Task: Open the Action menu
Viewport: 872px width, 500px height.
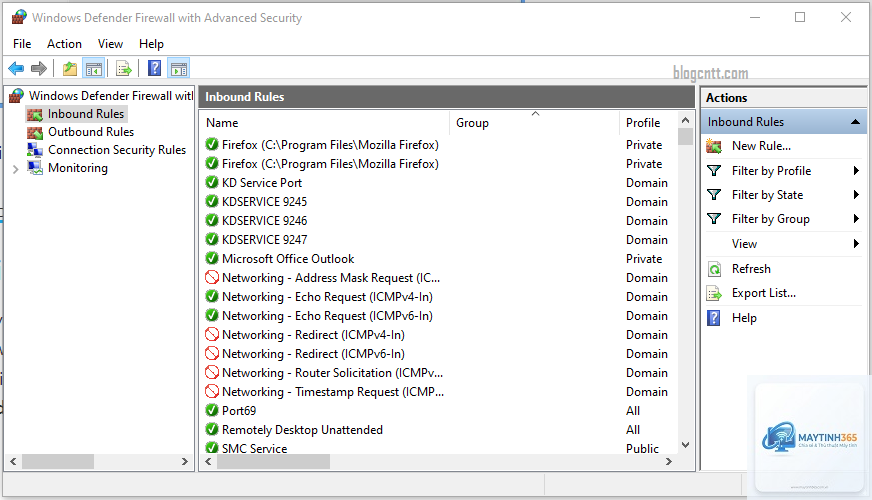Action: [65, 44]
